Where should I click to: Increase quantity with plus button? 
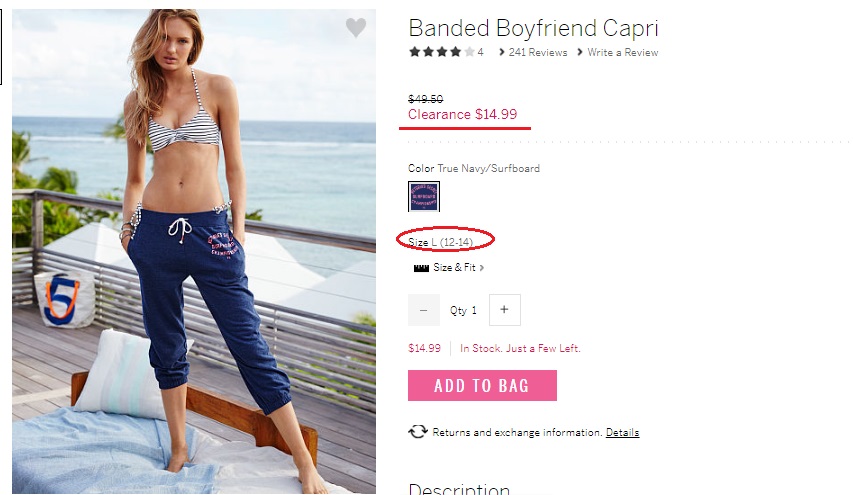[504, 310]
